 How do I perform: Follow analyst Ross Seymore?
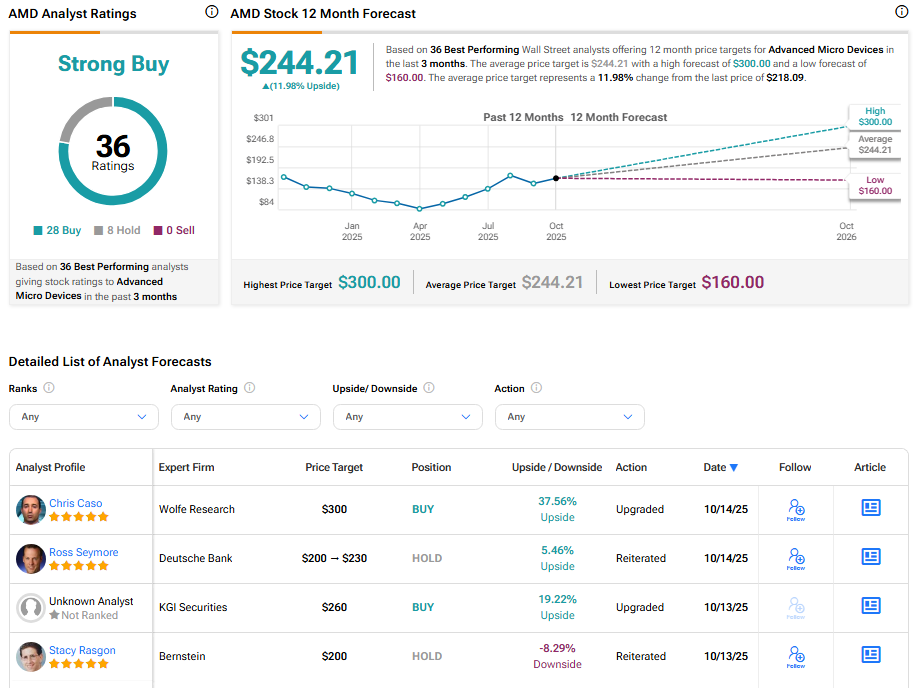click(x=796, y=558)
